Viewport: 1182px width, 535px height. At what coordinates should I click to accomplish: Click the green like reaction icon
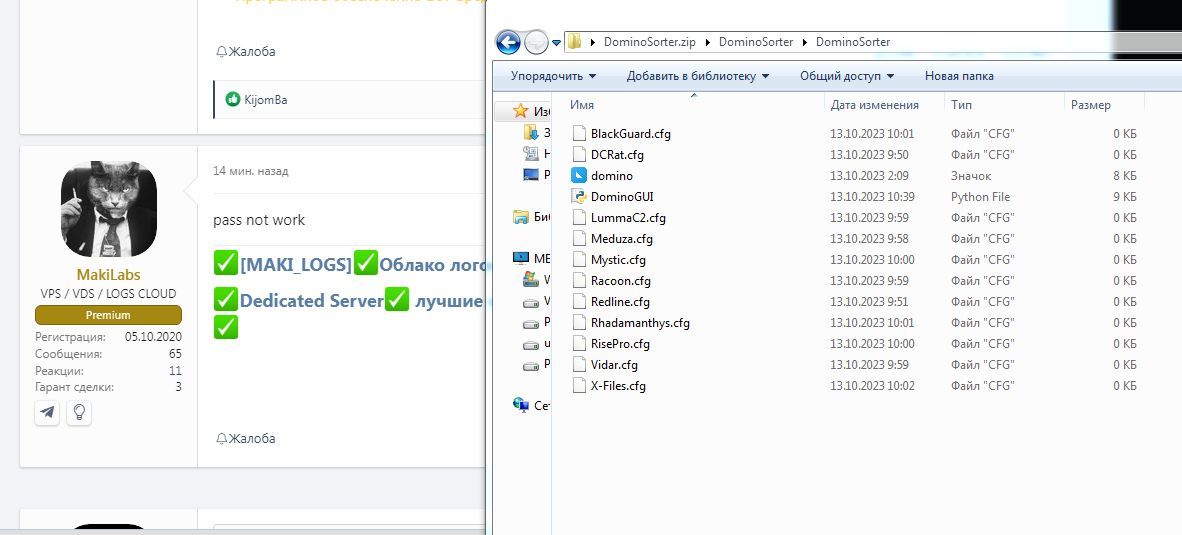233,99
